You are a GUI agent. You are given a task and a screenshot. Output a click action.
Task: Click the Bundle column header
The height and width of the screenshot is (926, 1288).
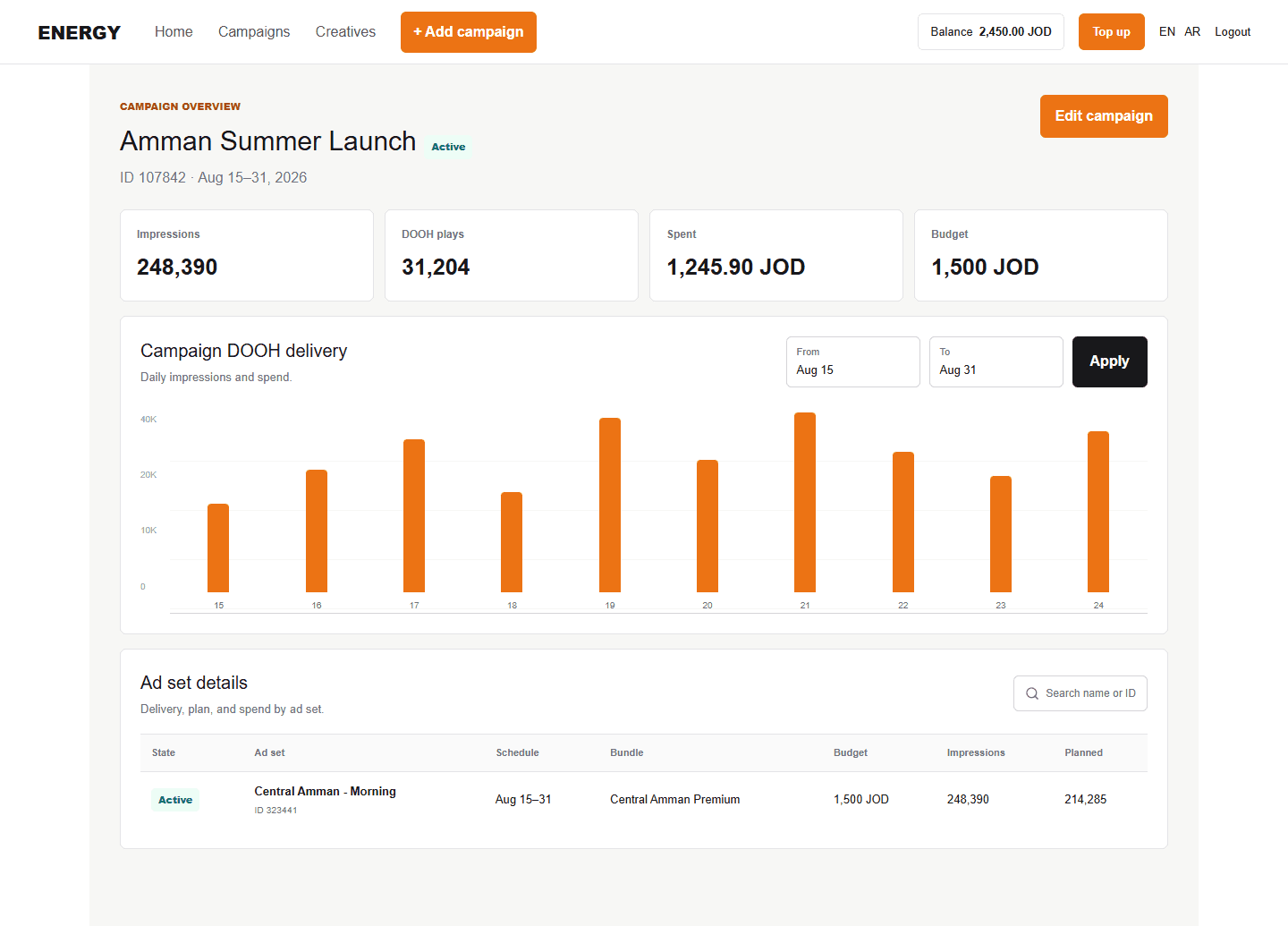[x=627, y=752]
